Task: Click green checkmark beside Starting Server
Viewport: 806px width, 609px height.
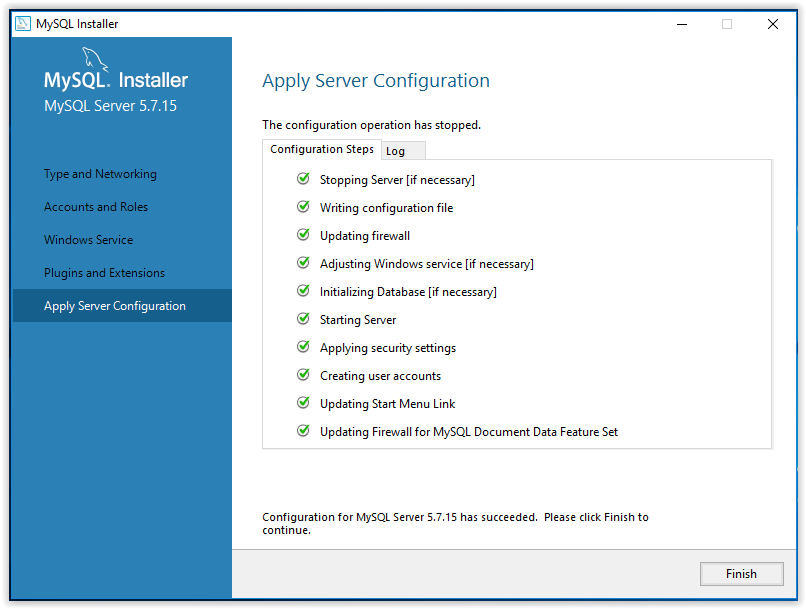Action: point(303,319)
